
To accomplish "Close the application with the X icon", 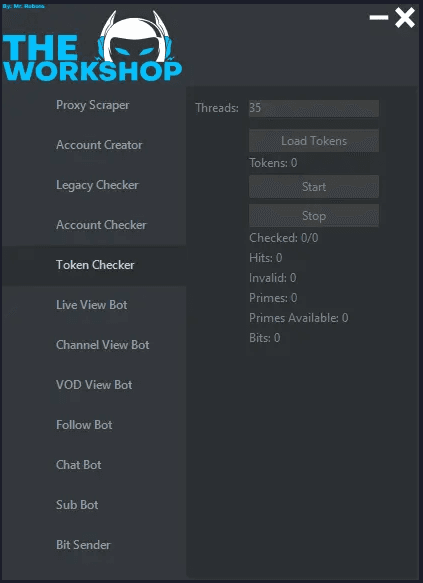I will (405, 18).
